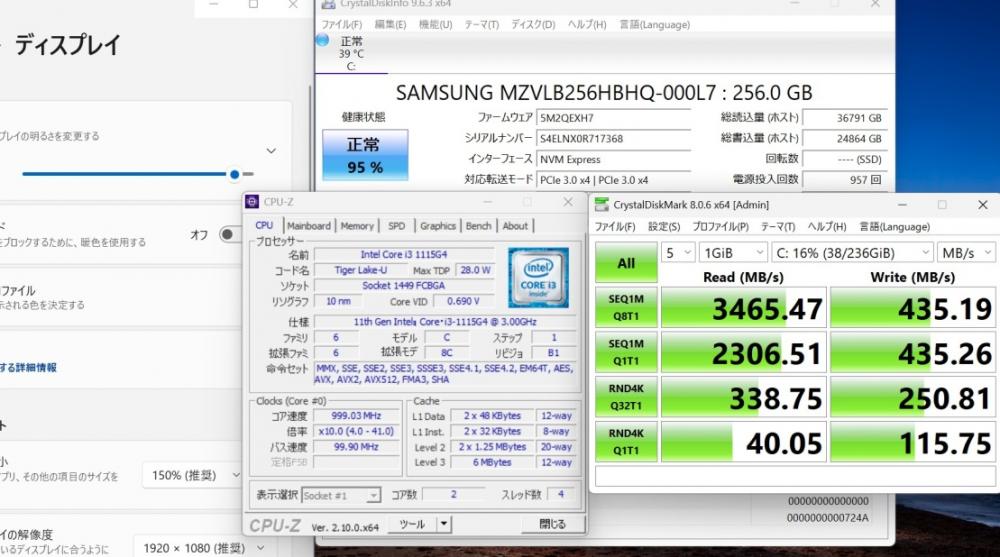Switch to the About tab in CPU-Z
Image resolution: width=1000 pixels, height=557 pixels.
(515, 226)
